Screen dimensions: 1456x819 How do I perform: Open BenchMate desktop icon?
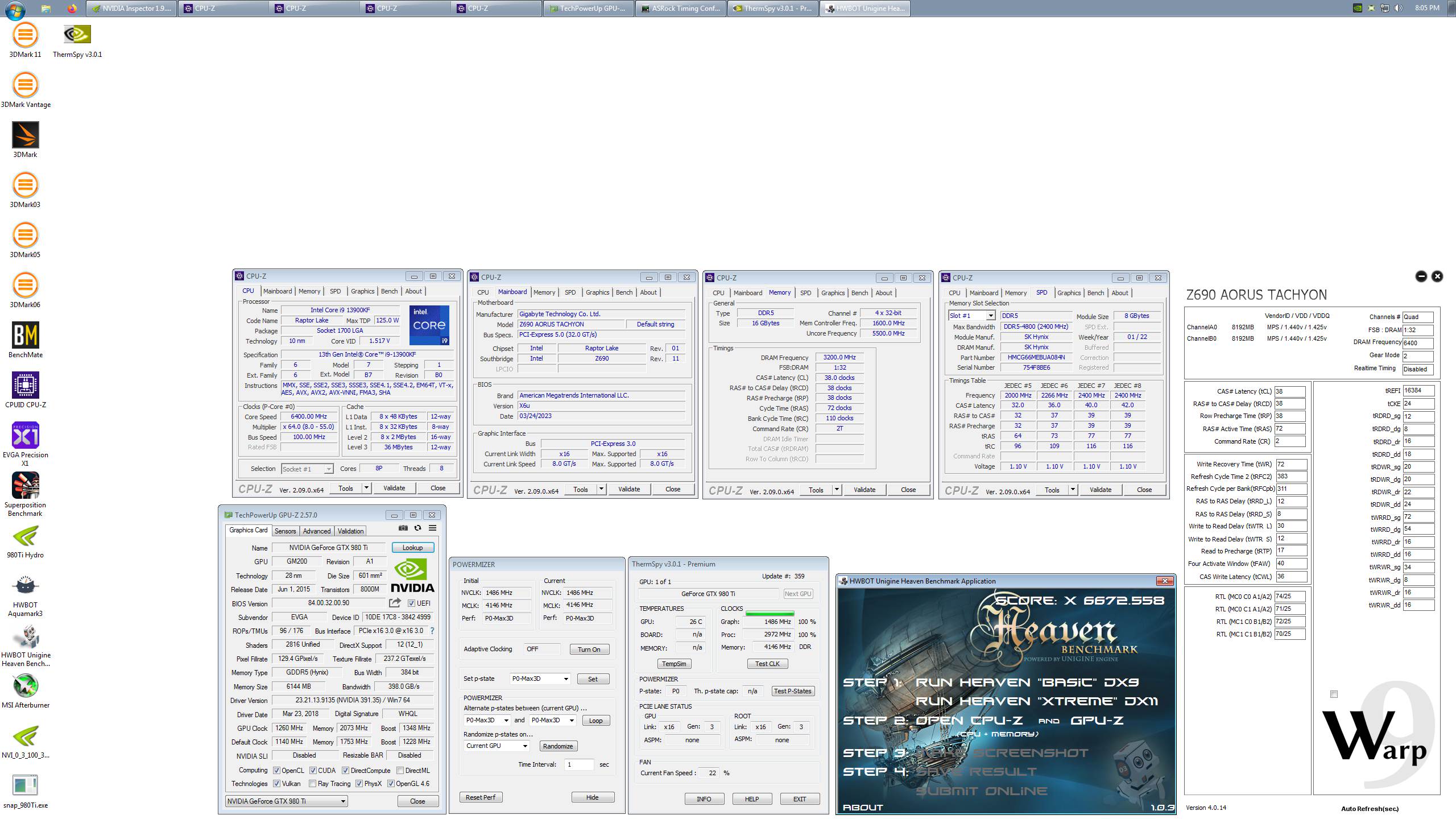coord(25,341)
